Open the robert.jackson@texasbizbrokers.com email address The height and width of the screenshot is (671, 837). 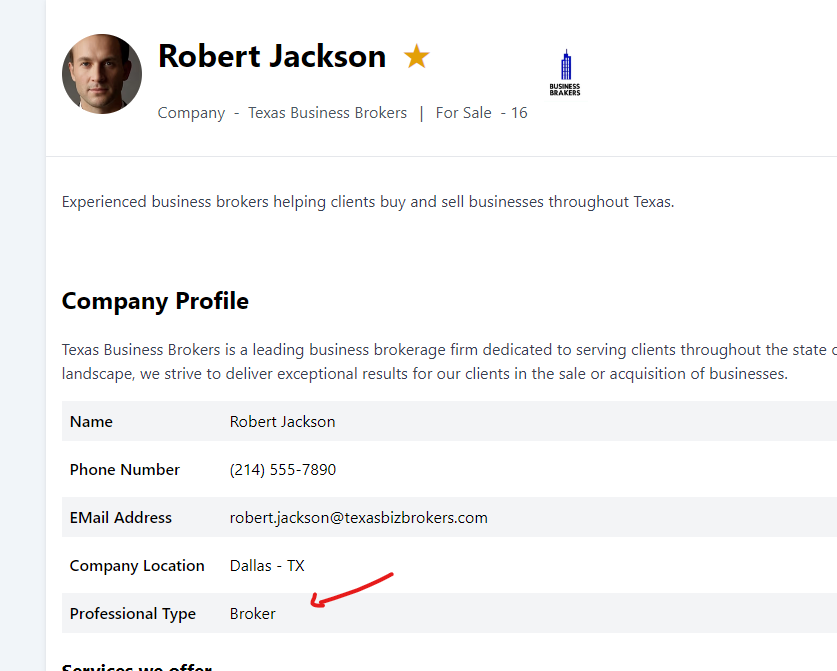[x=358, y=518]
